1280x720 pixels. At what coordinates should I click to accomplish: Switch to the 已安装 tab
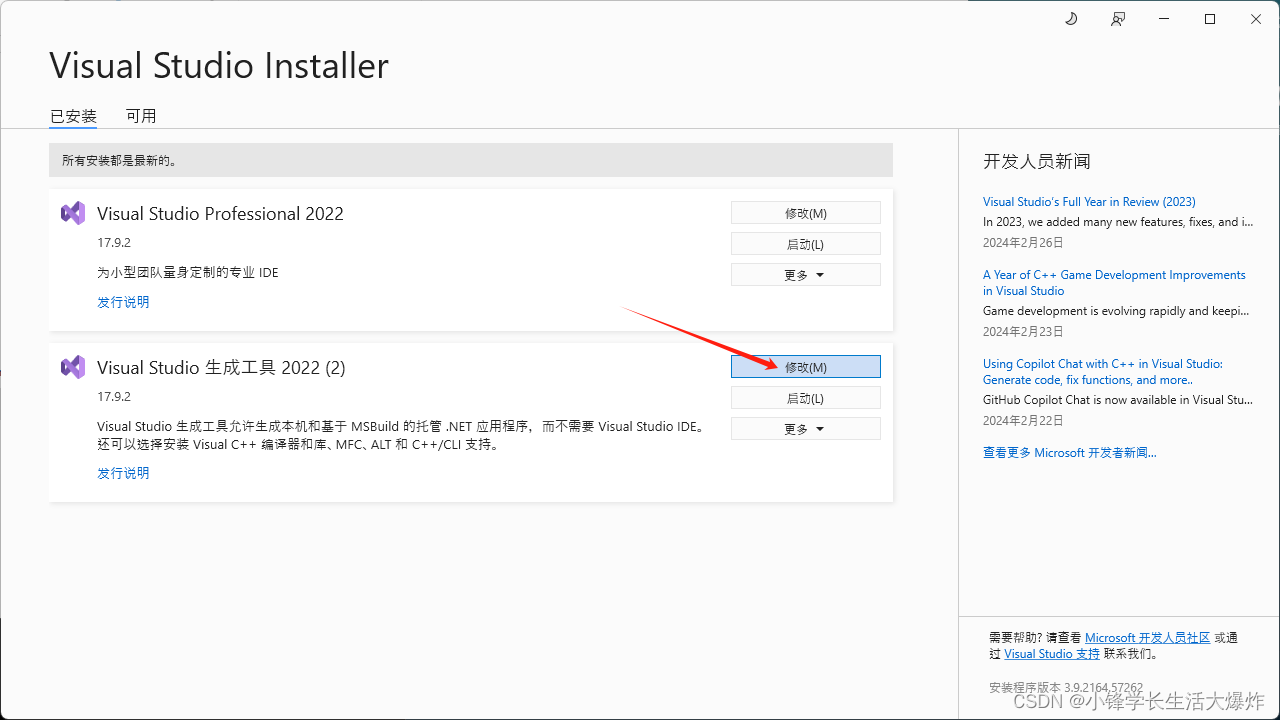click(x=73, y=116)
